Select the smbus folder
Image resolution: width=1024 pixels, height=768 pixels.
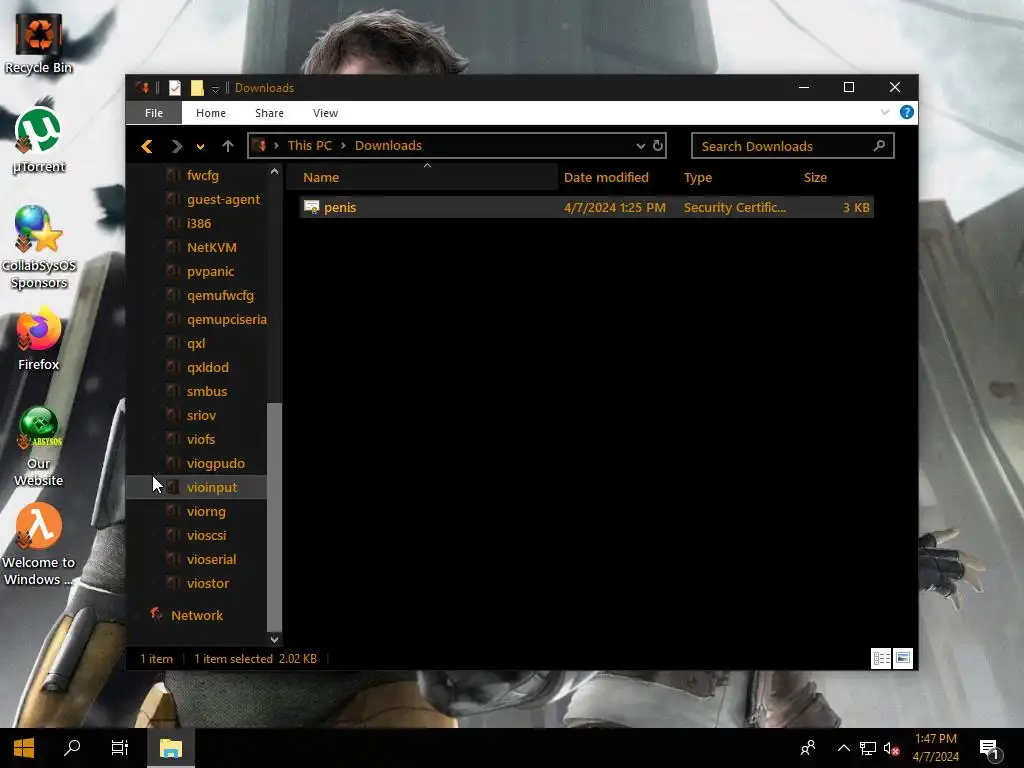click(206, 392)
